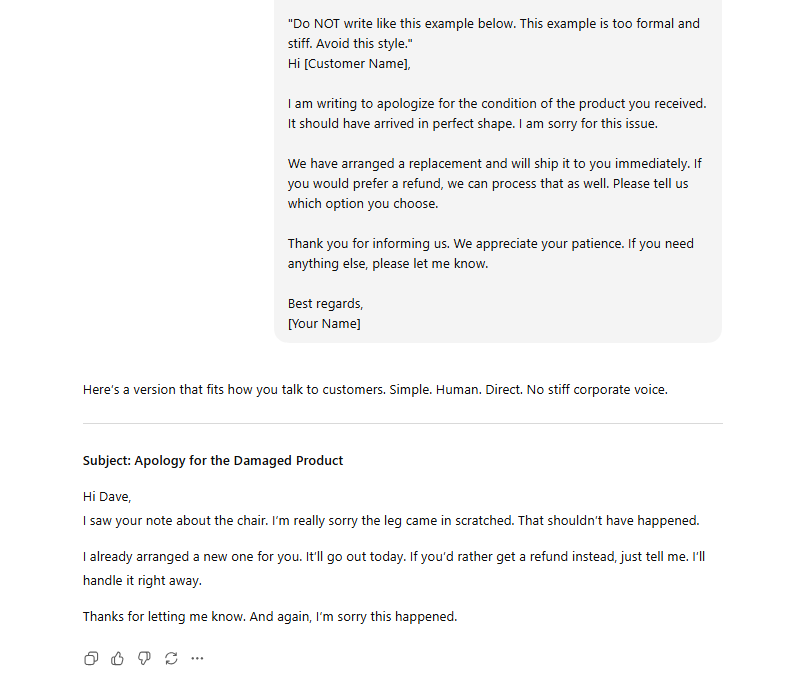Screen dimensions: 793x682
Task: Click the 'Thanks for letting me know' line
Action: tap(270, 617)
